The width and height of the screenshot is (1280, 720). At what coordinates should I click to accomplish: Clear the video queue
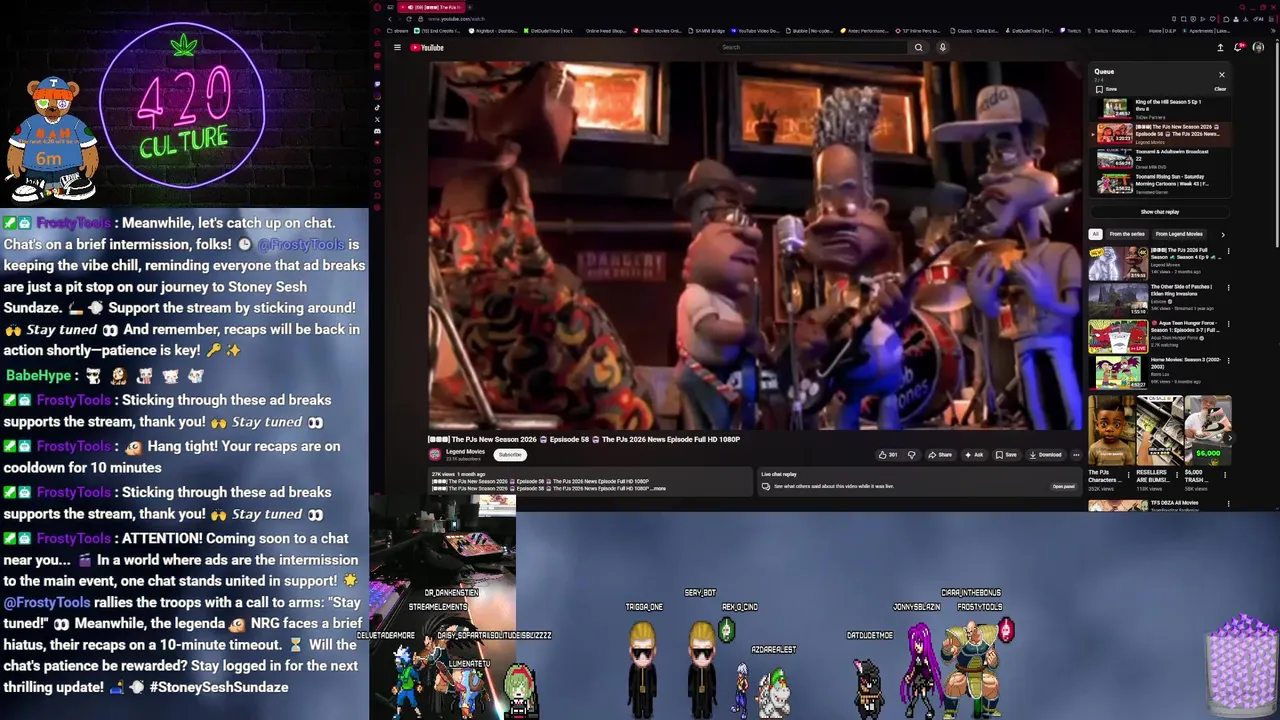tap(1220, 89)
